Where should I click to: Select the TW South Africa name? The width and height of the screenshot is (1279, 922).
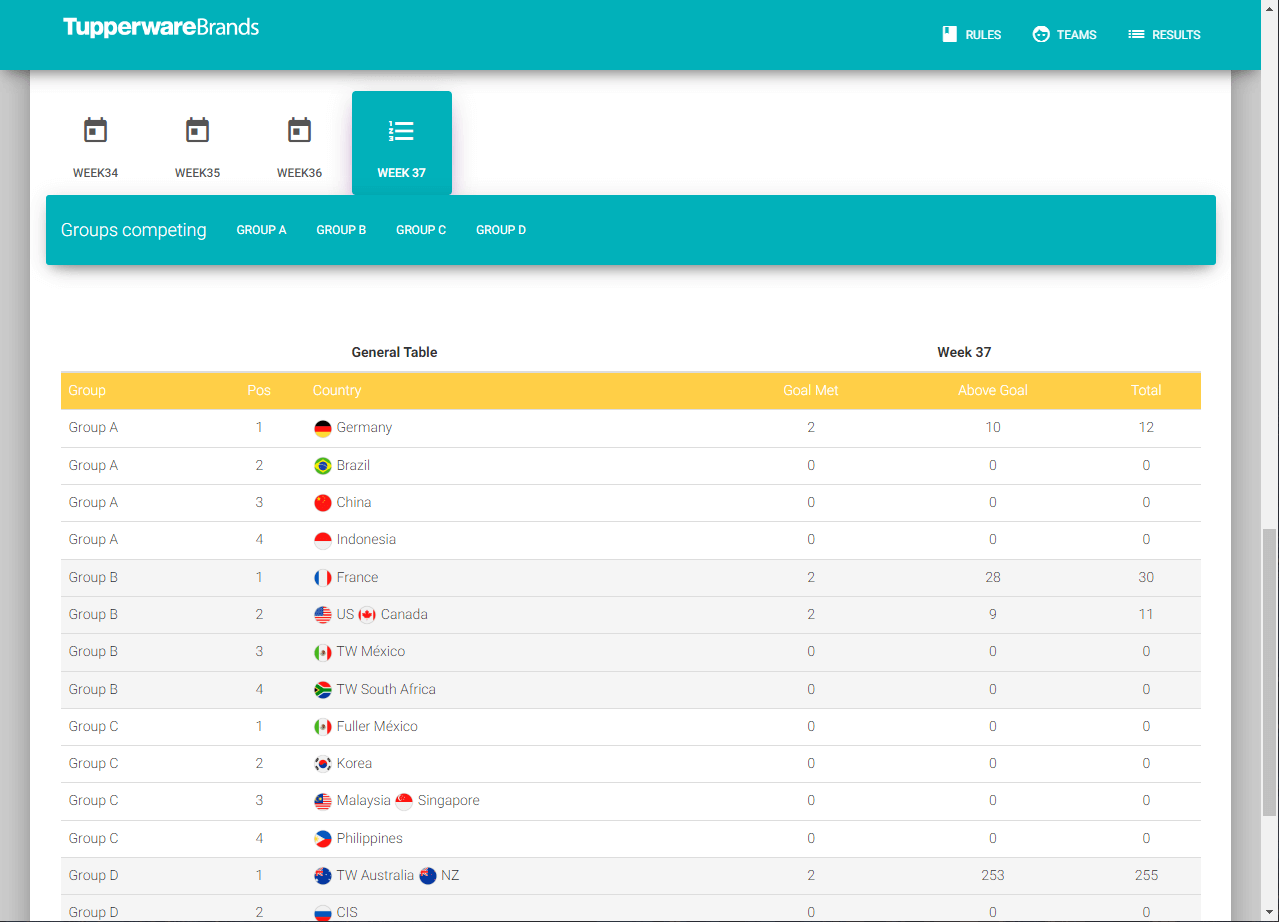(386, 690)
